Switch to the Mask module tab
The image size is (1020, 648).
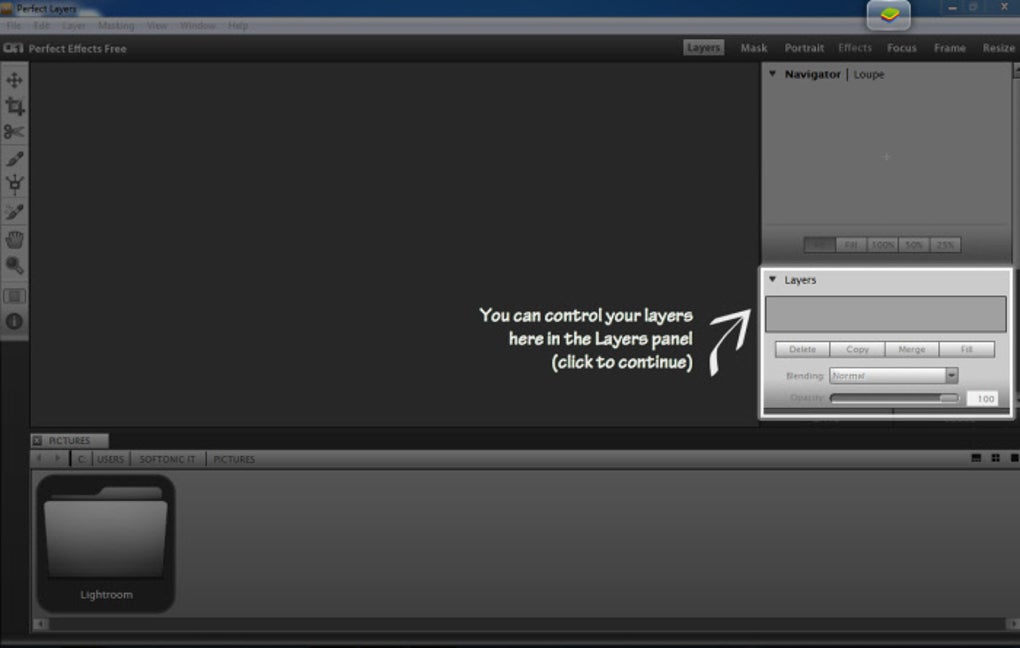(x=754, y=47)
